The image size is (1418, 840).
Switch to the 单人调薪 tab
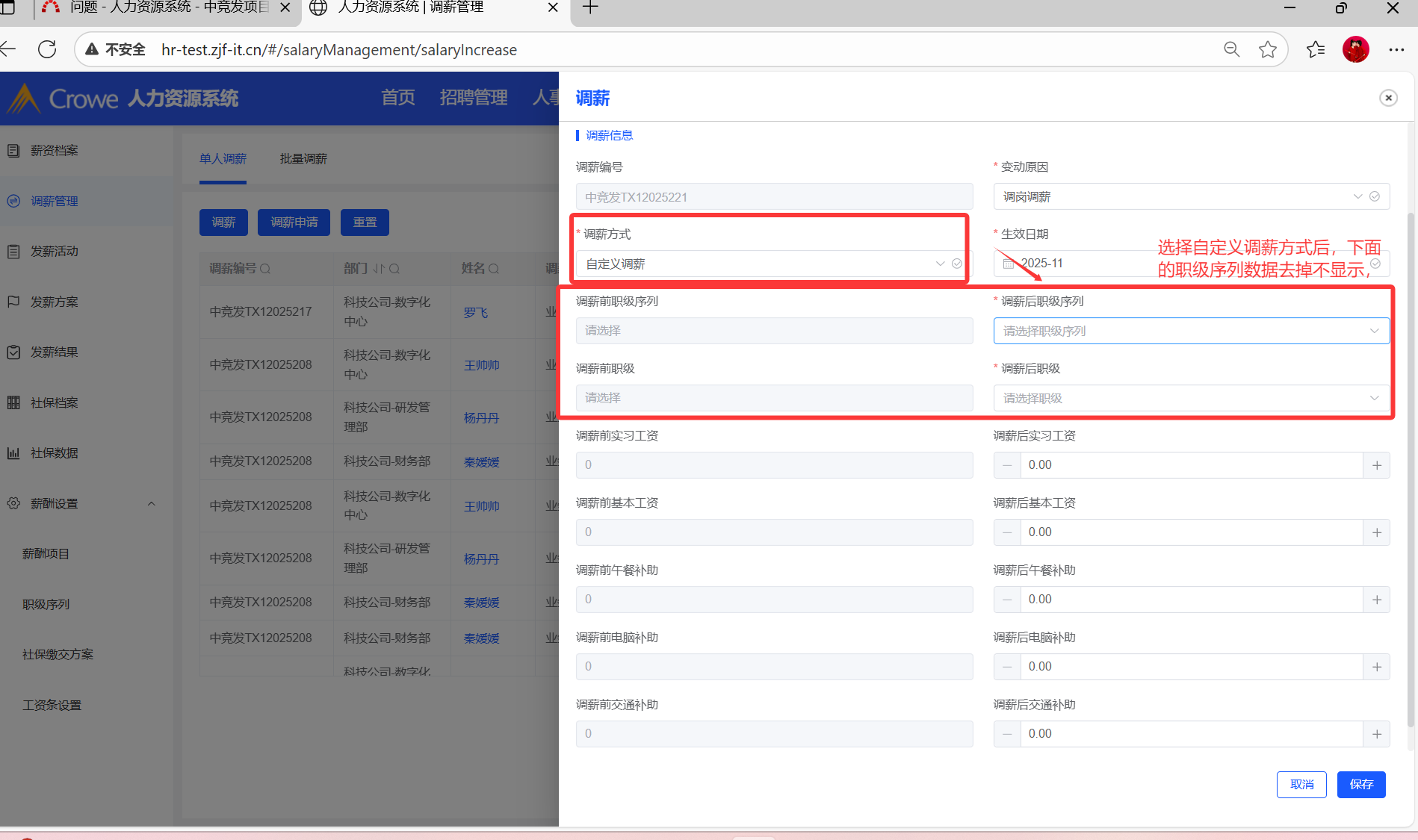223,159
